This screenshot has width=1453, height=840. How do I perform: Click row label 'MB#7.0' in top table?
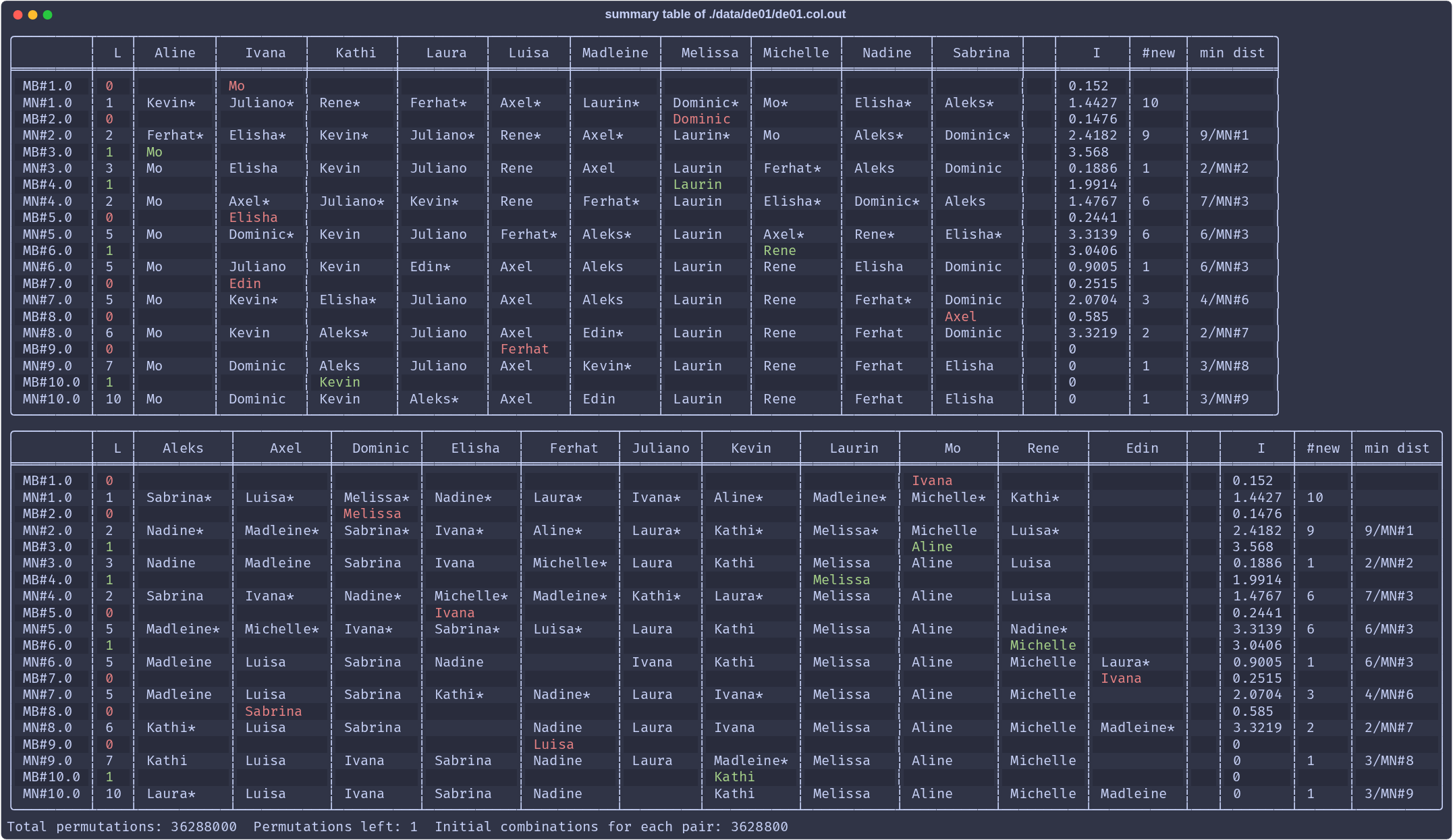tap(47, 283)
